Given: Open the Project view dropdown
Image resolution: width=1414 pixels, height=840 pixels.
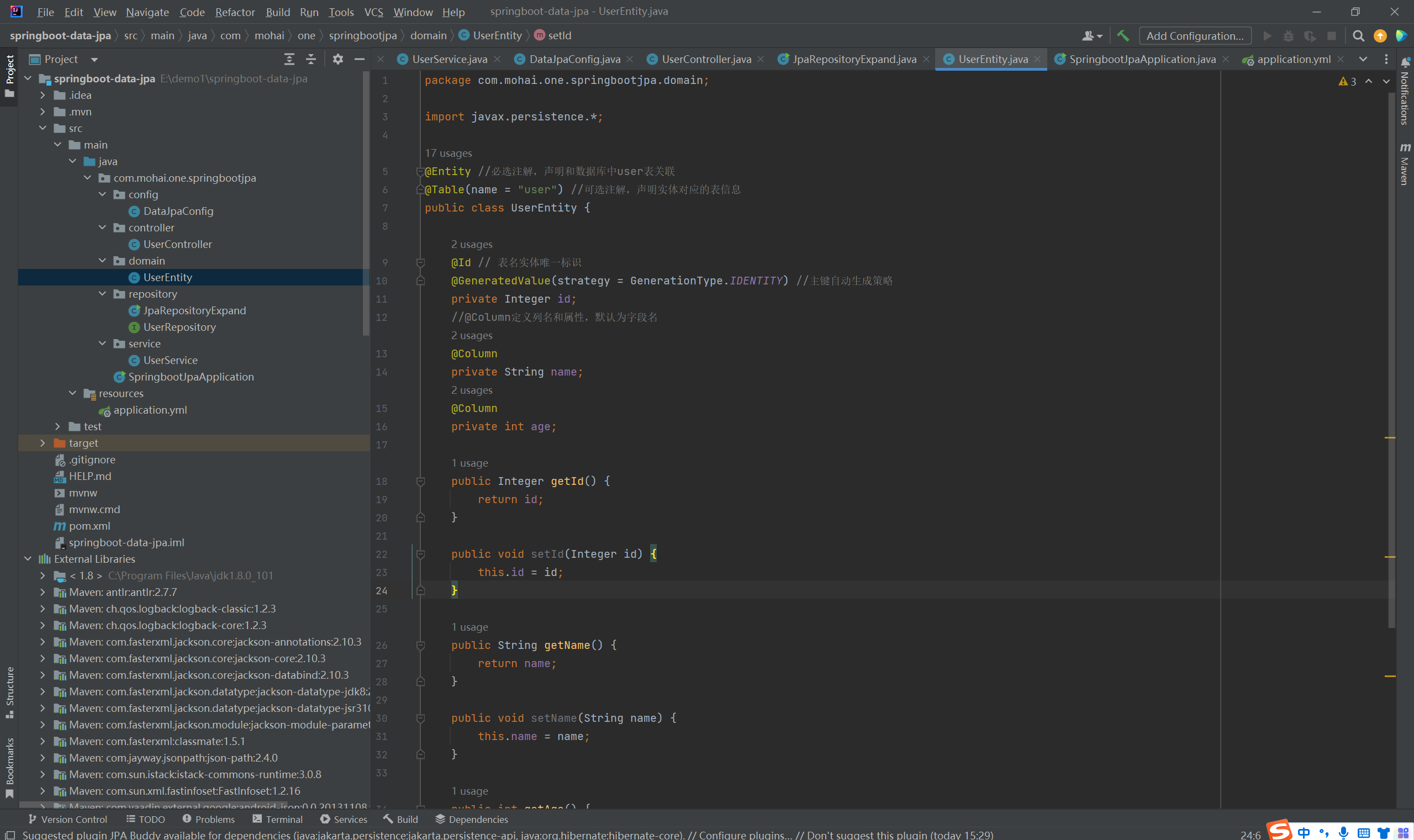Looking at the screenshot, I should [x=94, y=60].
